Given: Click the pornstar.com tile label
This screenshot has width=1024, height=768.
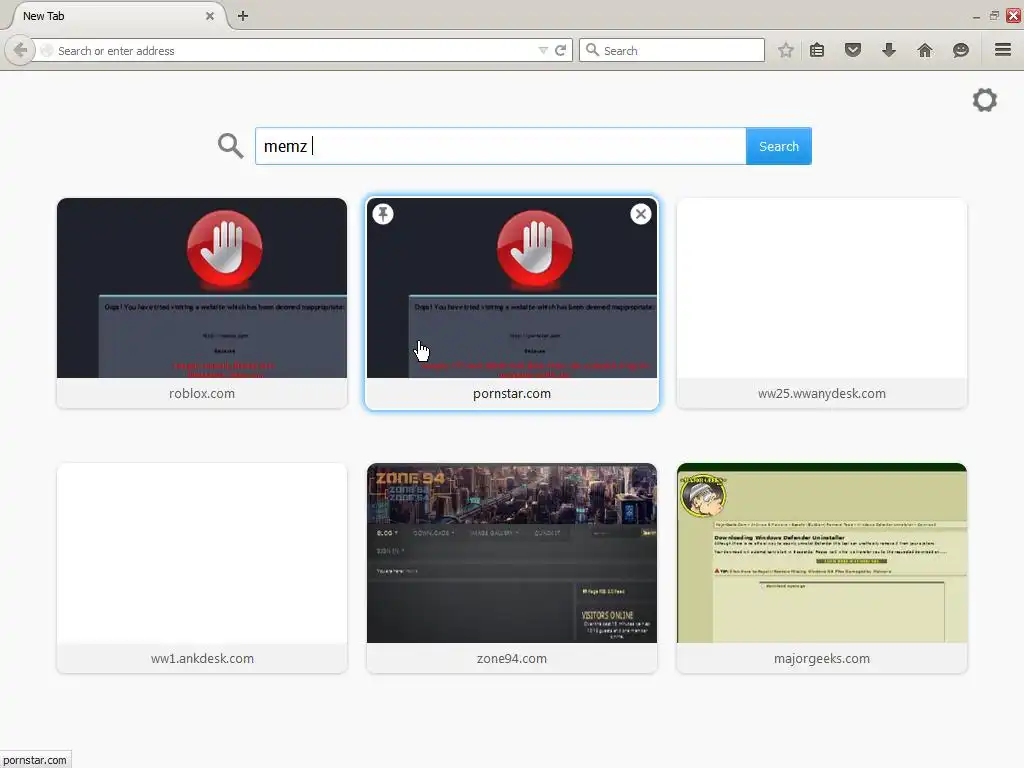Looking at the screenshot, I should [x=512, y=393].
